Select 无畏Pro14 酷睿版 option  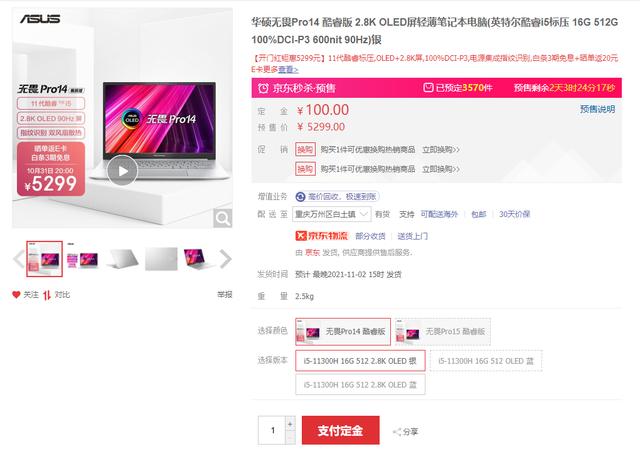click(343, 332)
